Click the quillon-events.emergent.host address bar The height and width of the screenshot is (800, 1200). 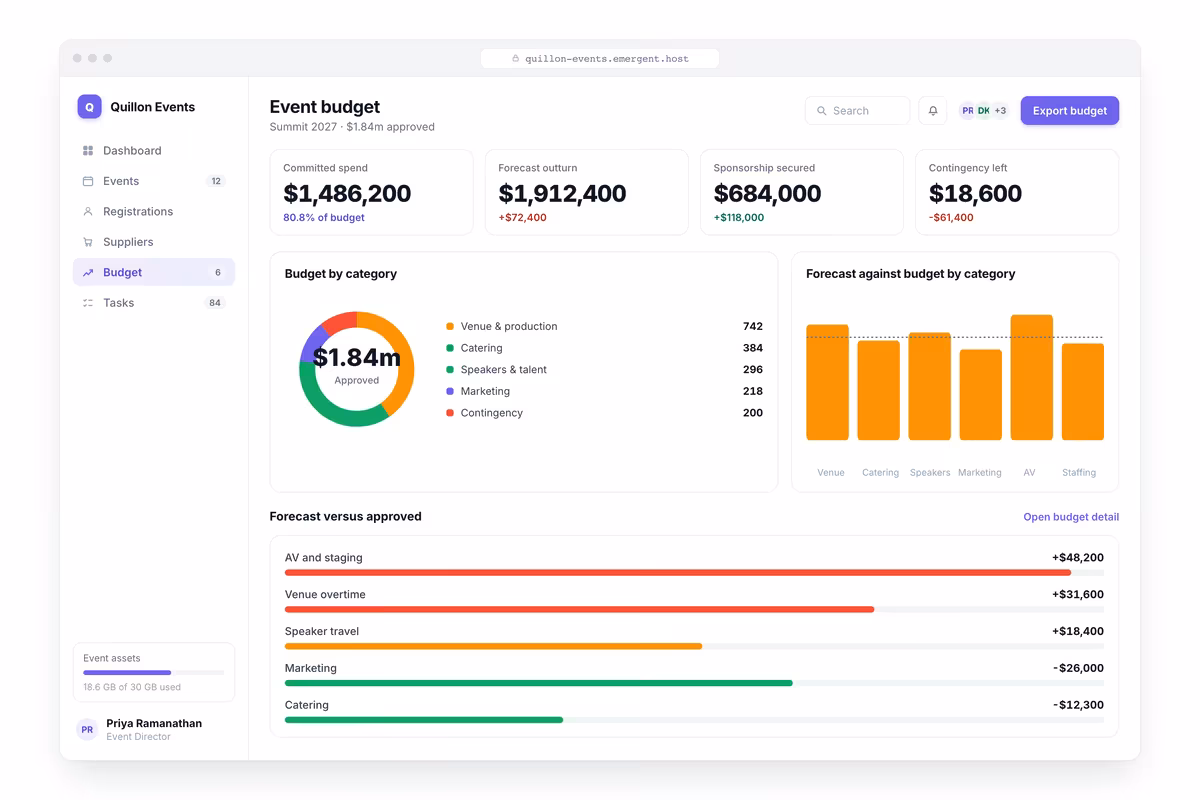pyautogui.click(x=600, y=59)
